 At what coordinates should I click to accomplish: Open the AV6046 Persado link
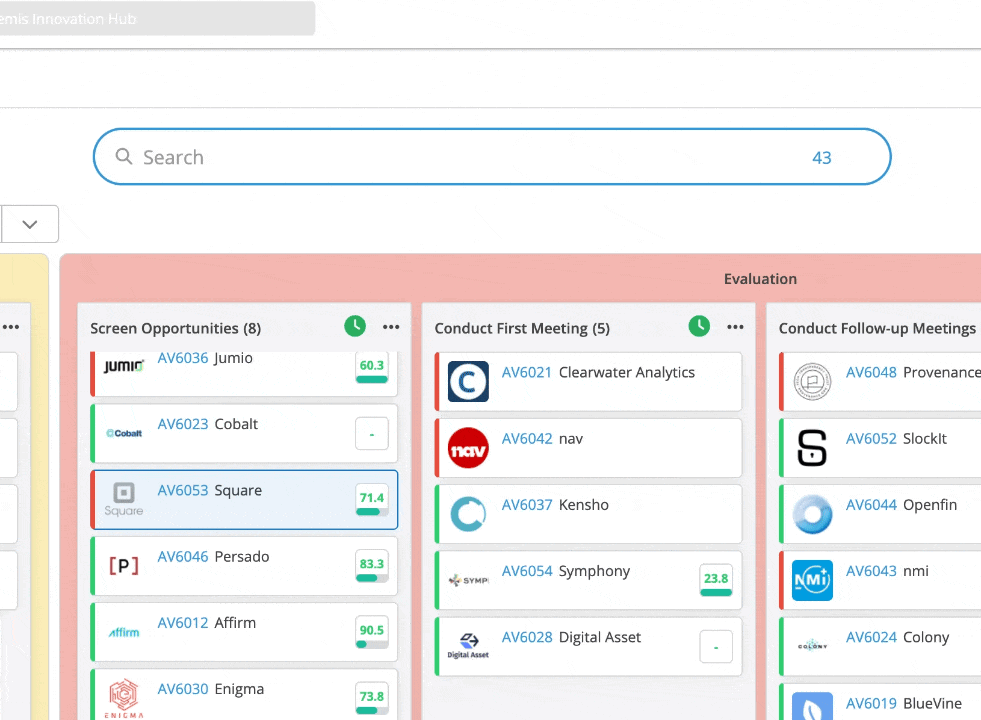tap(183, 557)
